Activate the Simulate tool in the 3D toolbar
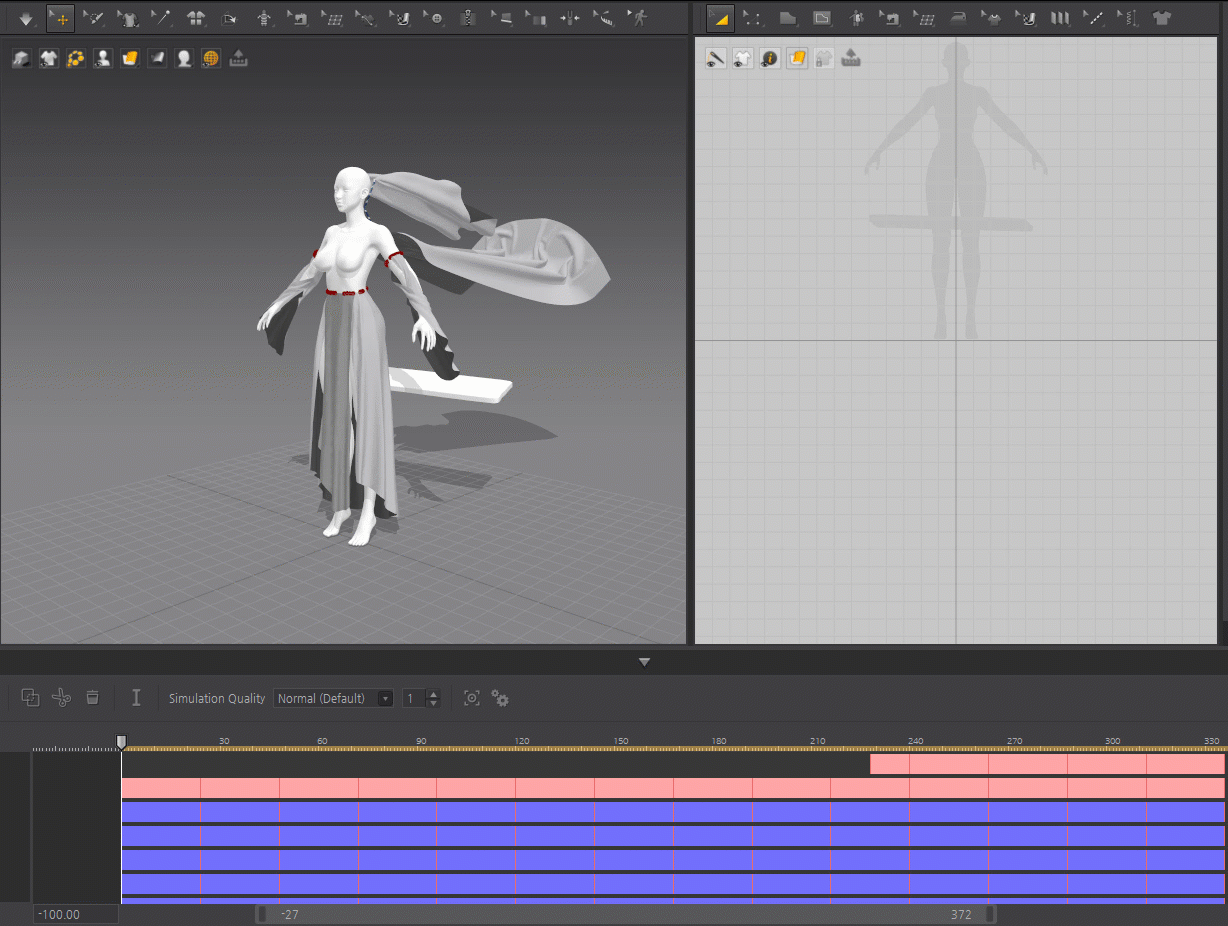This screenshot has width=1228, height=926. [x=24, y=18]
